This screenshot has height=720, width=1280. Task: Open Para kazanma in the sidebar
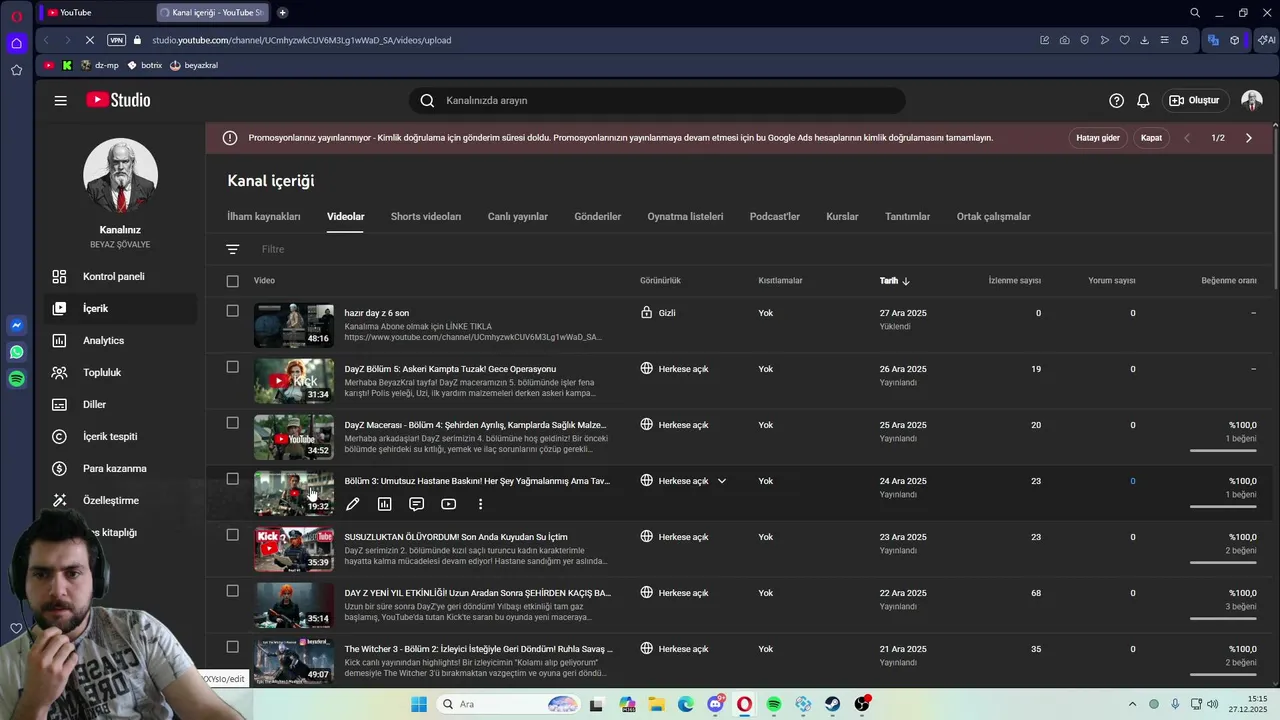click(120, 468)
